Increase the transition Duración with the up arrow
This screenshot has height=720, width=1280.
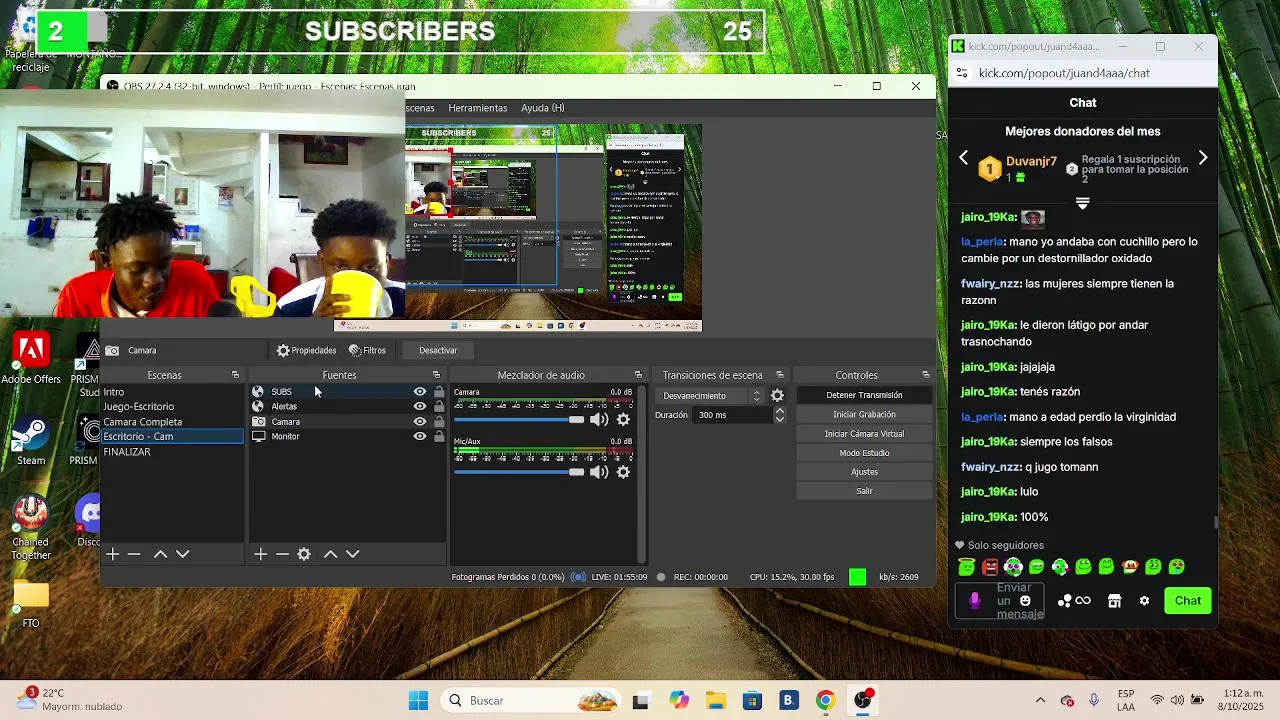[780, 410]
